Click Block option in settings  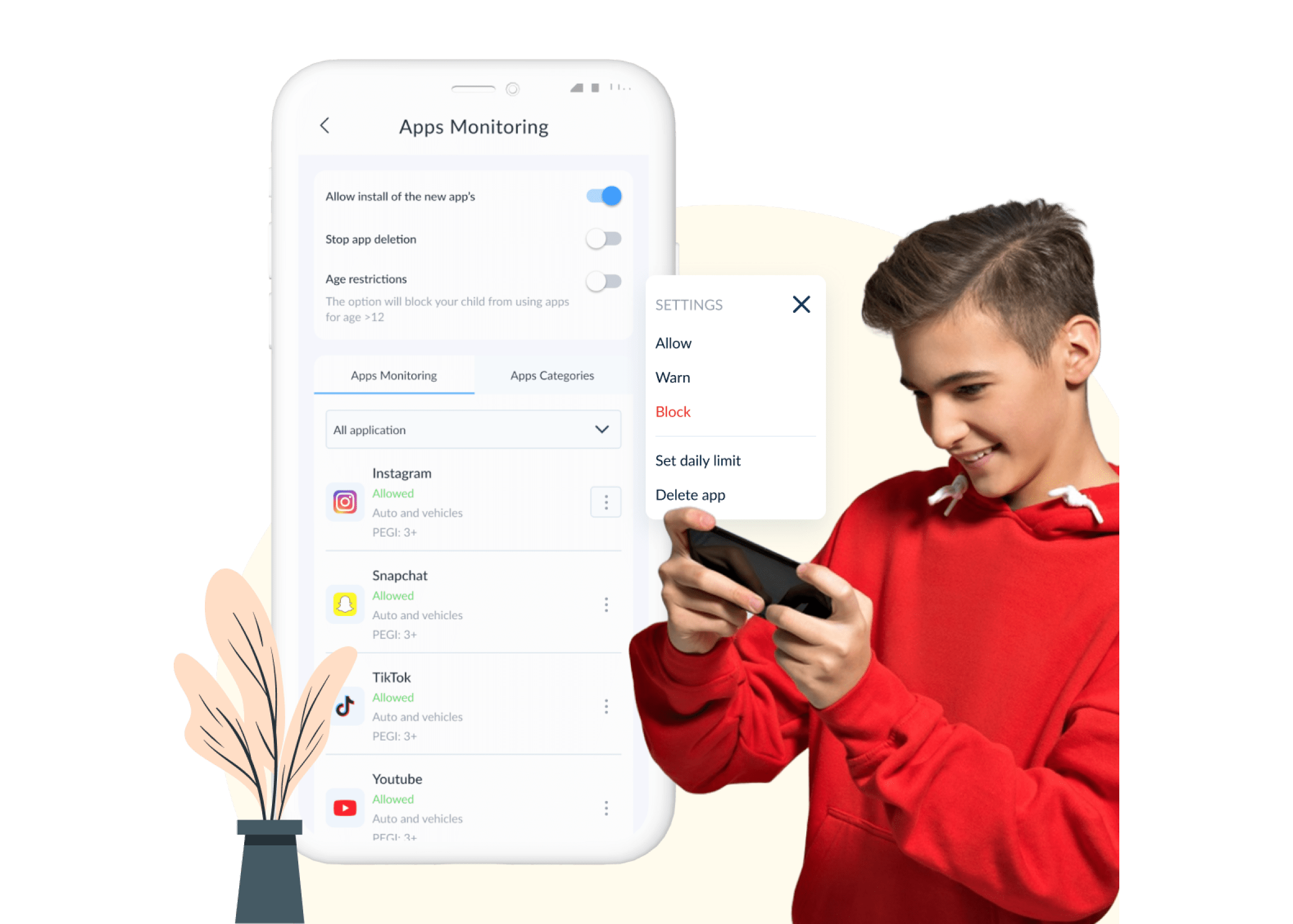click(673, 411)
